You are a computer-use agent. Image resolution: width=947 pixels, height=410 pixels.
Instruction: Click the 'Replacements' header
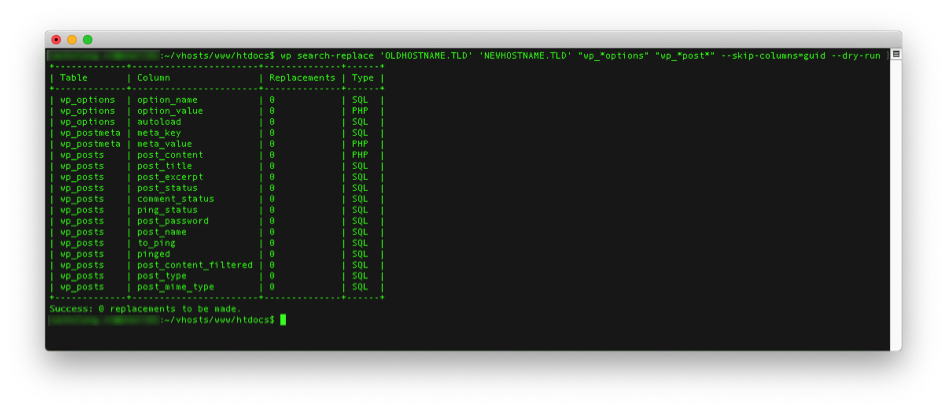tap(302, 78)
